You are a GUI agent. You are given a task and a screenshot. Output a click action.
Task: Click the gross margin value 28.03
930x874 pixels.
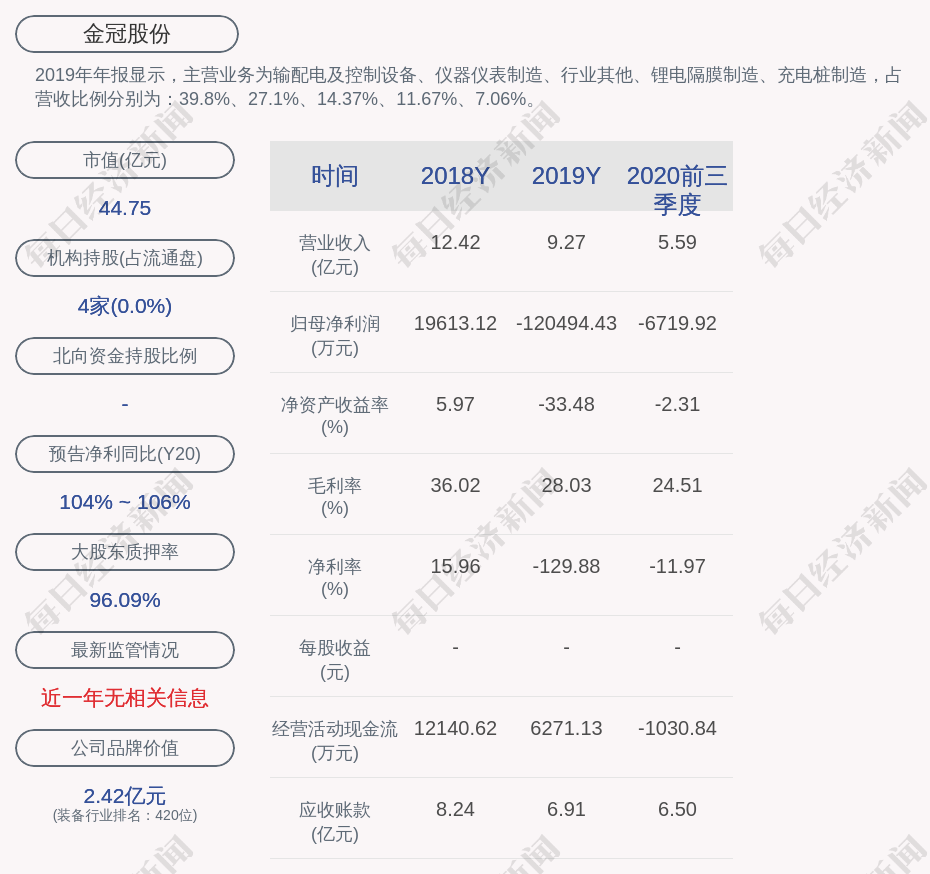click(x=566, y=486)
